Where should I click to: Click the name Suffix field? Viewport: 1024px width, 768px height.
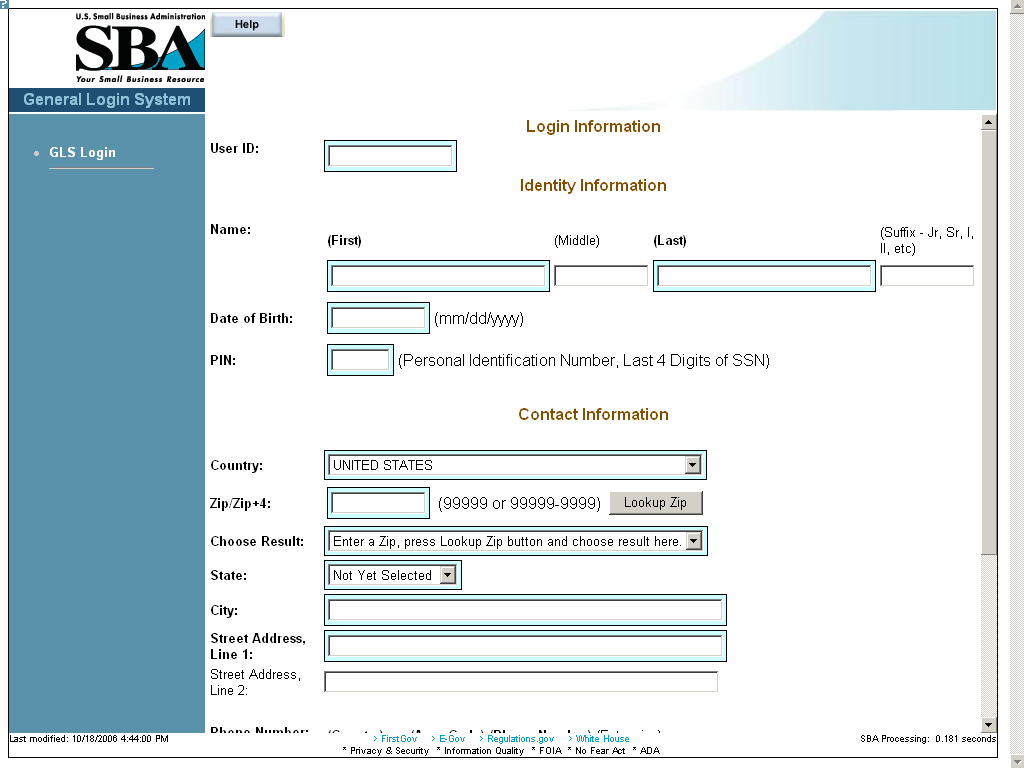coord(927,276)
